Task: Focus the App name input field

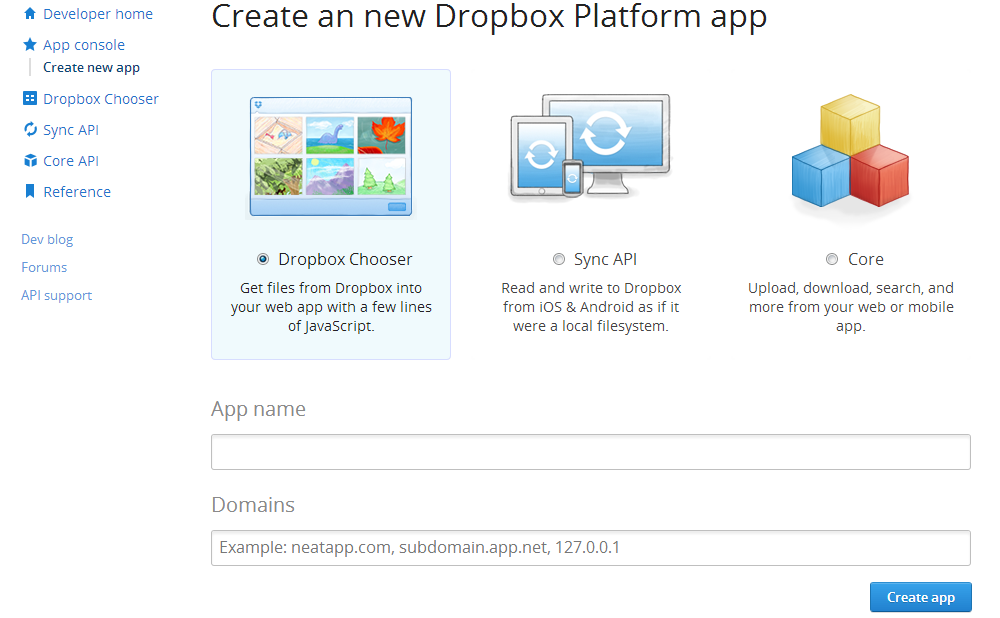Action: pyautogui.click(x=591, y=452)
